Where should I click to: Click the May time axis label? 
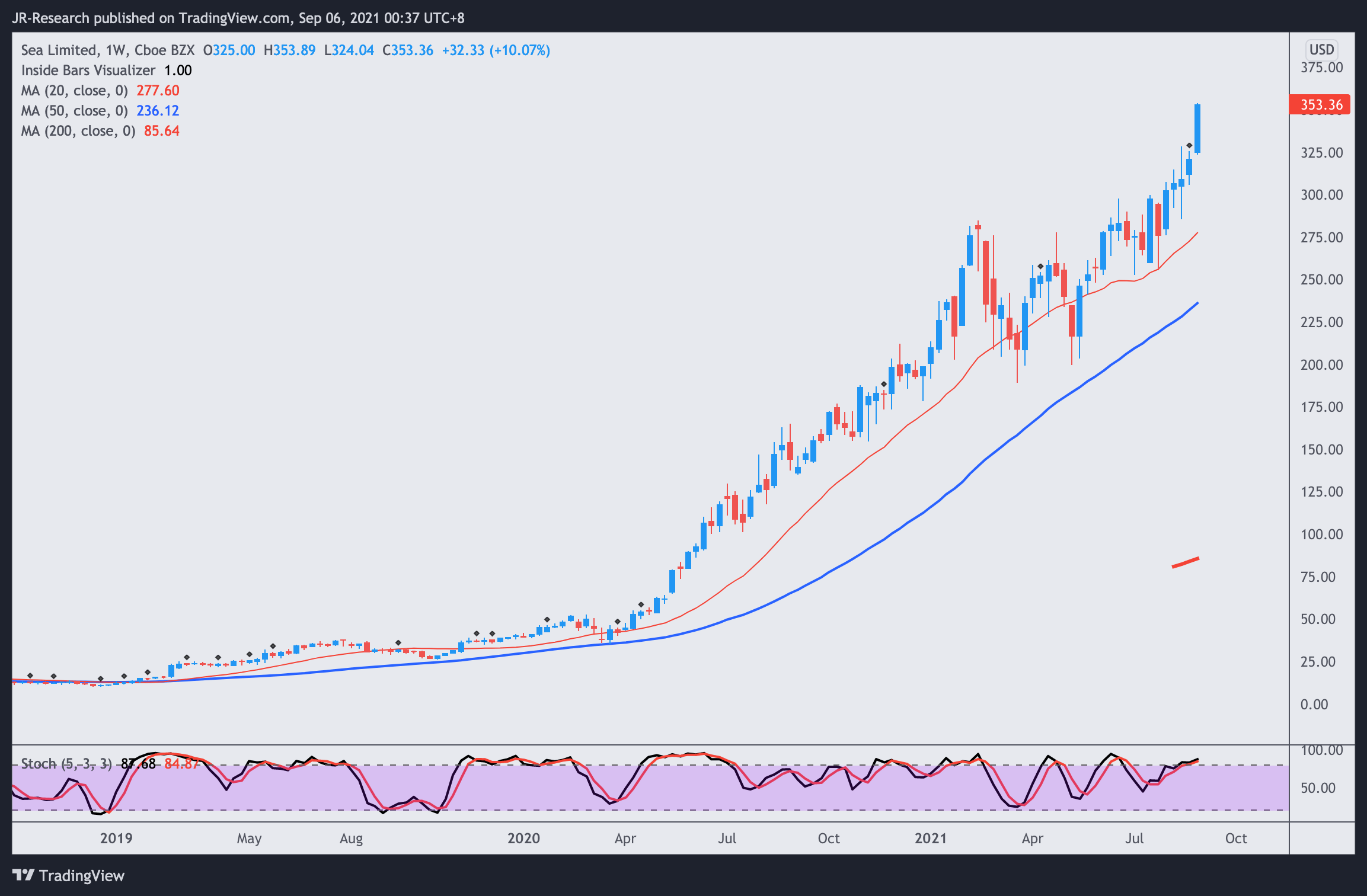pos(249,839)
